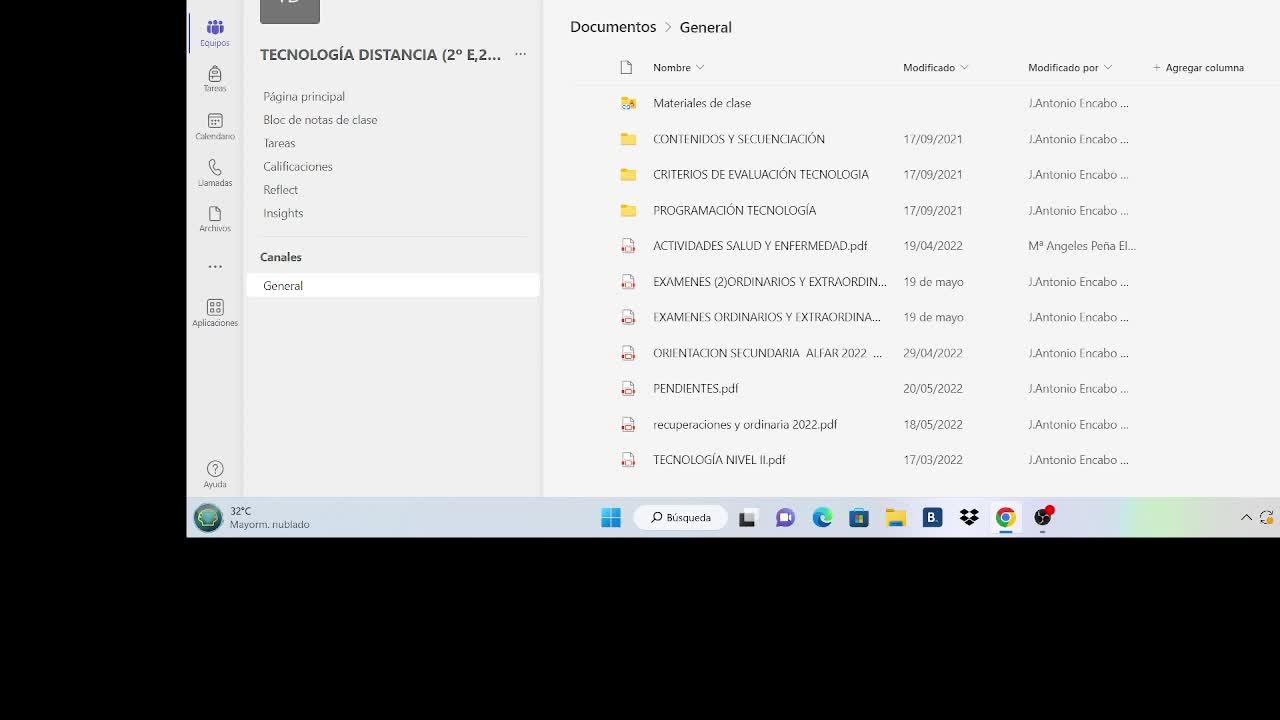Expand the Modificado por column dropdown
Viewport: 1280px width, 720px height.
pos(1107,67)
